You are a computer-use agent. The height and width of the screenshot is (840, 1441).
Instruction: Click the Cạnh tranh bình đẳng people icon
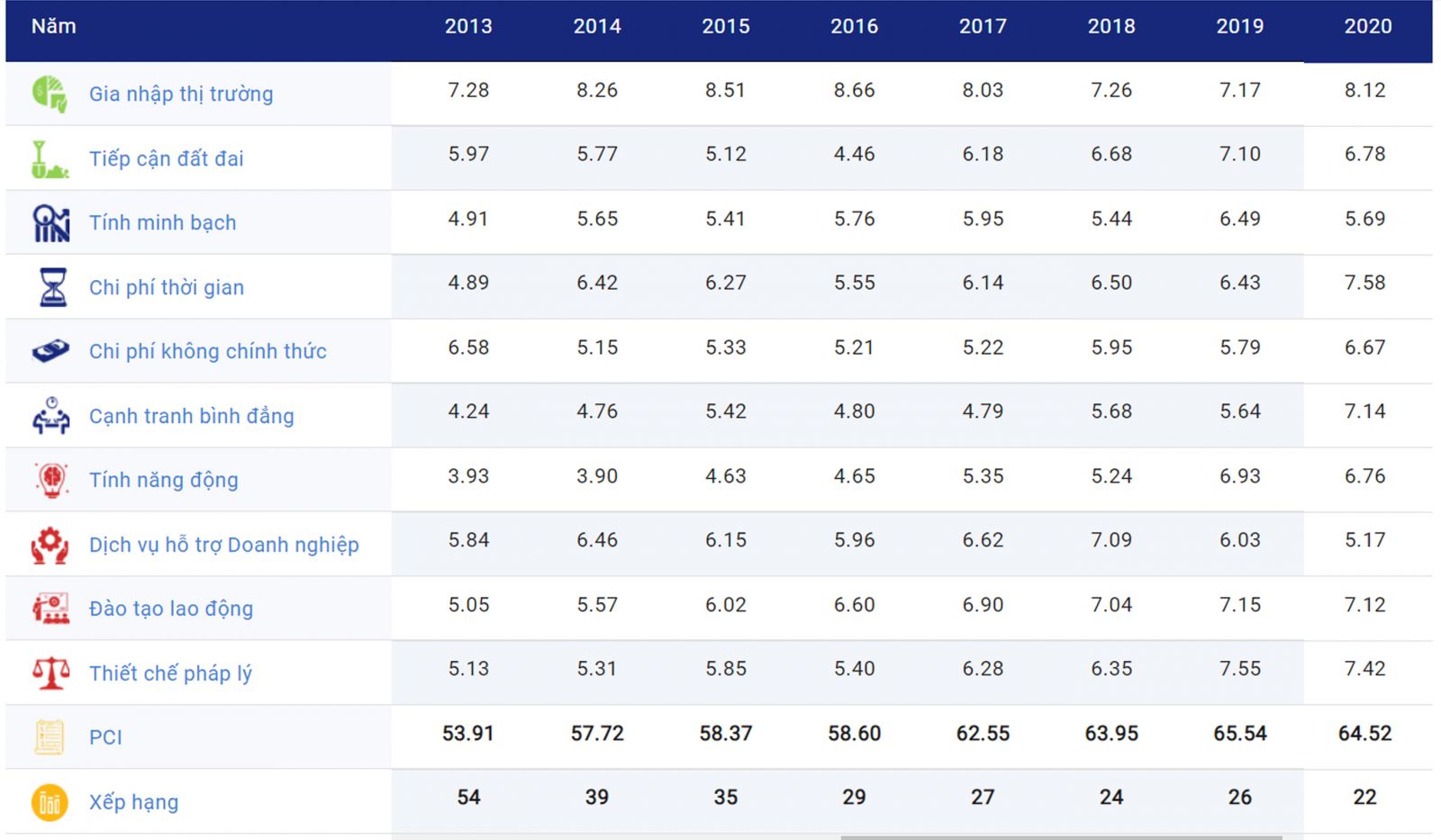coord(50,416)
